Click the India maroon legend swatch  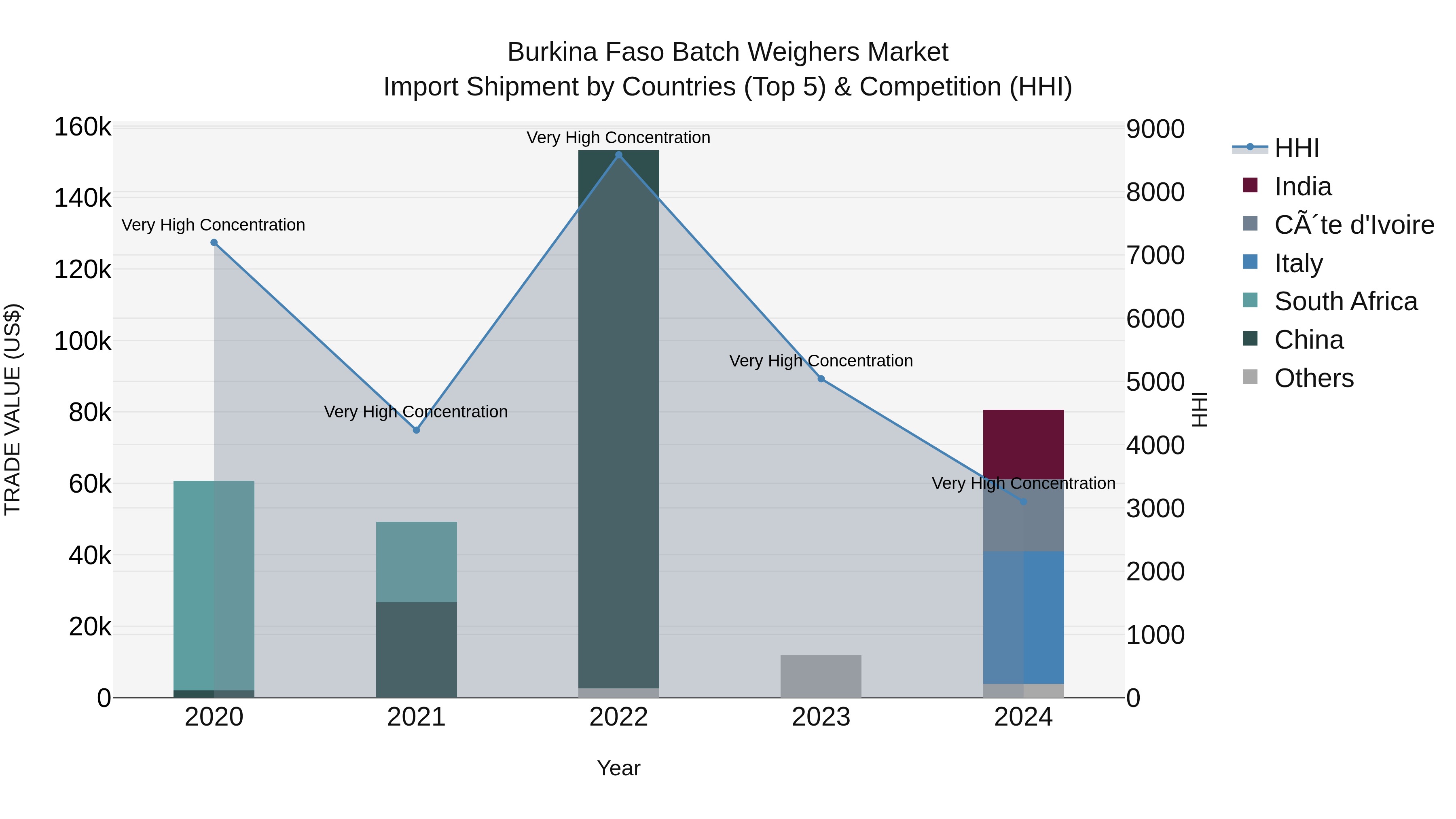click(x=1250, y=185)
